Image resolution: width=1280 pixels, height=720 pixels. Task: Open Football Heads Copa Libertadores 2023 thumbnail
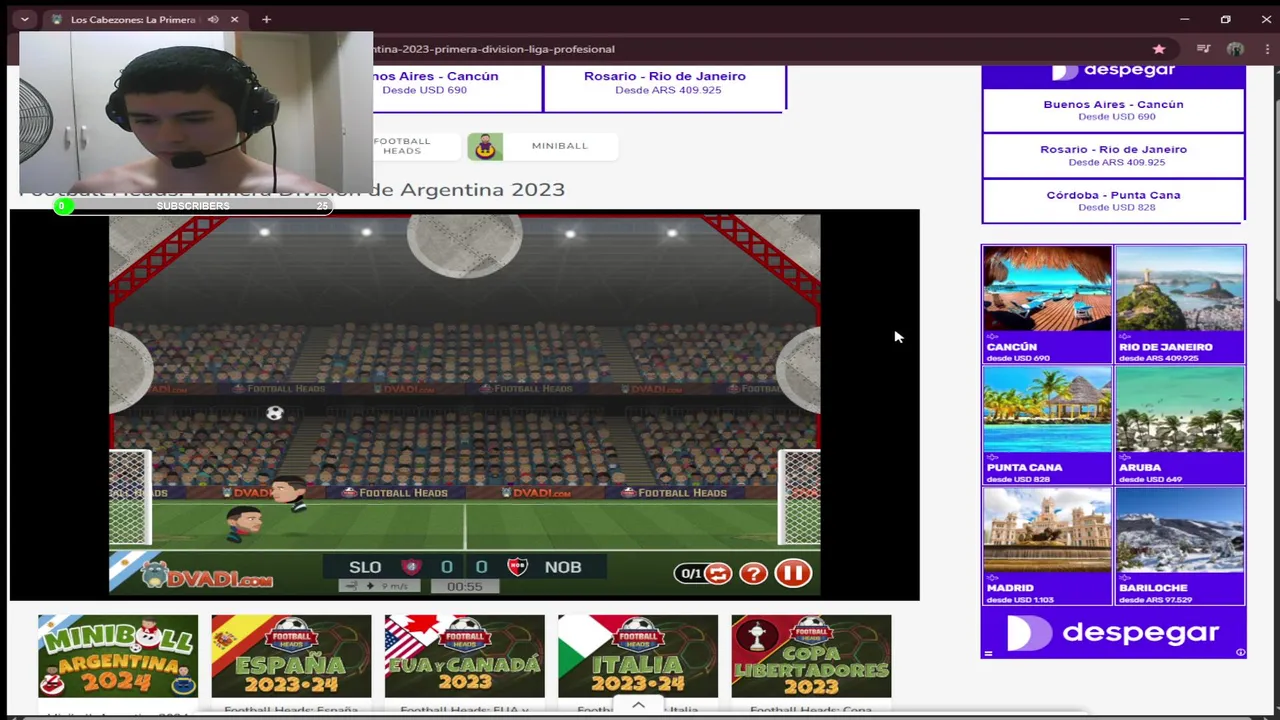(x=811, y=656)
